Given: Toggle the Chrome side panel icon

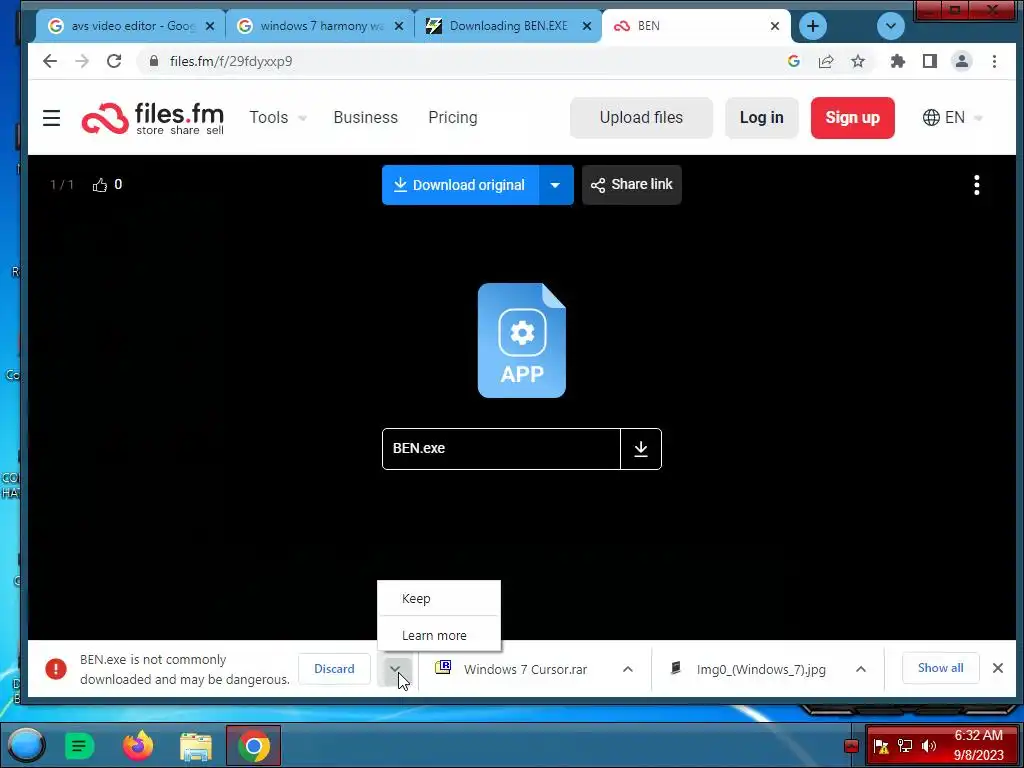Looking at the screenshot, I should point(929,61).
